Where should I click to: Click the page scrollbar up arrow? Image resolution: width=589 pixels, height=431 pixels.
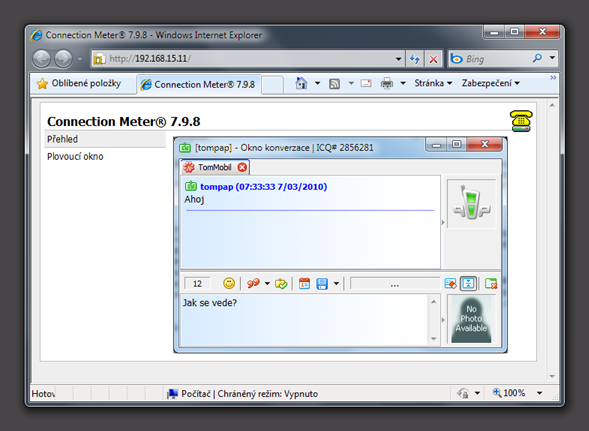(552, 105)
